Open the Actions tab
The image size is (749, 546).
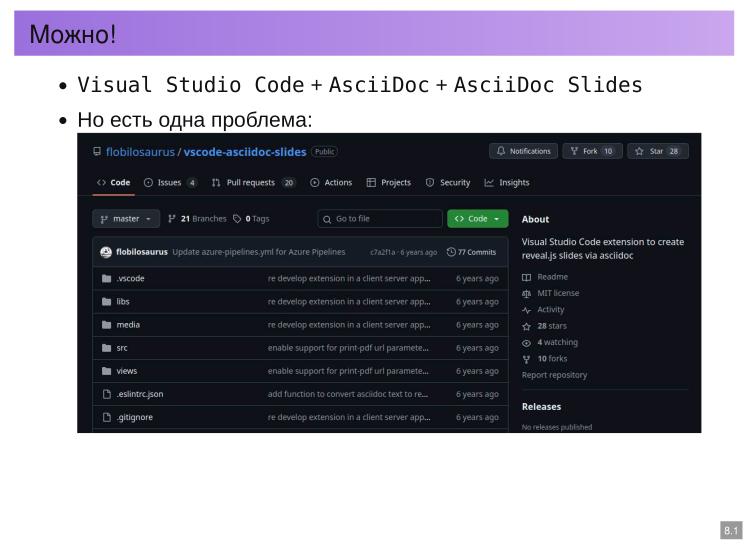click(x=331, y=182)
